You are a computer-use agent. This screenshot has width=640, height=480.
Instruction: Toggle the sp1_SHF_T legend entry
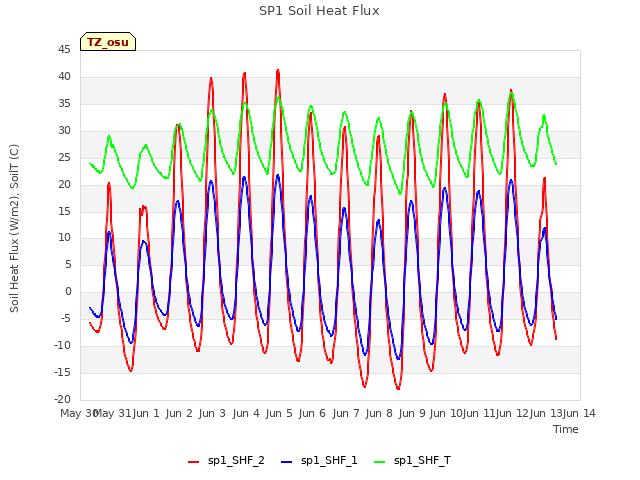point(412,461)
